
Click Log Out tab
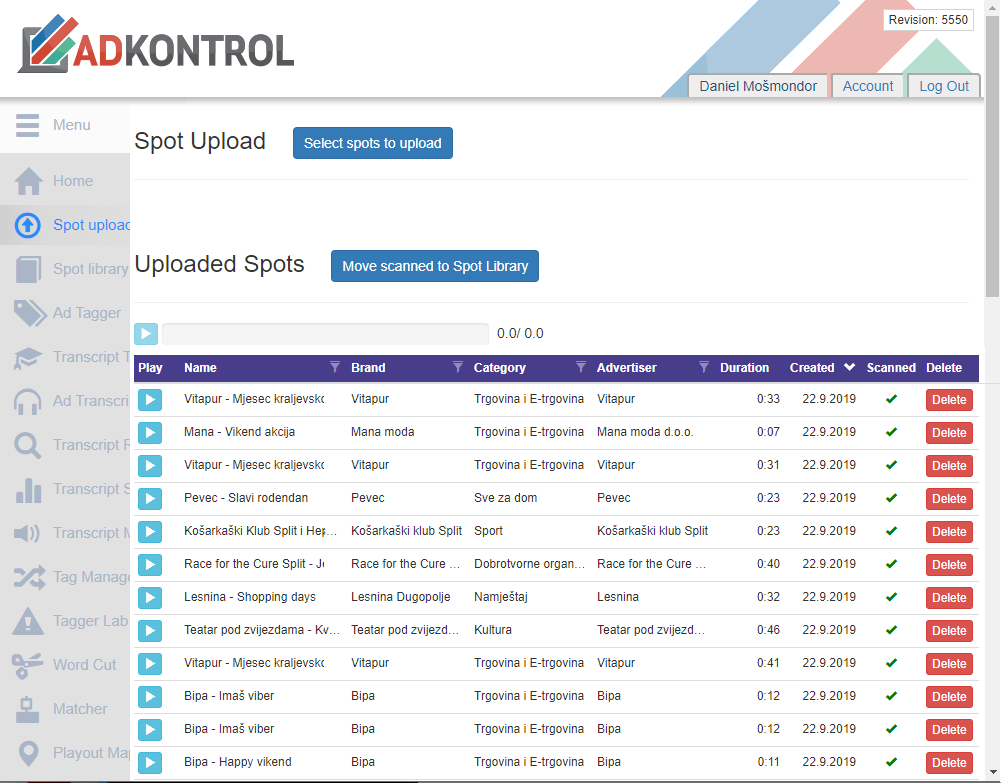tap(944, 86)
